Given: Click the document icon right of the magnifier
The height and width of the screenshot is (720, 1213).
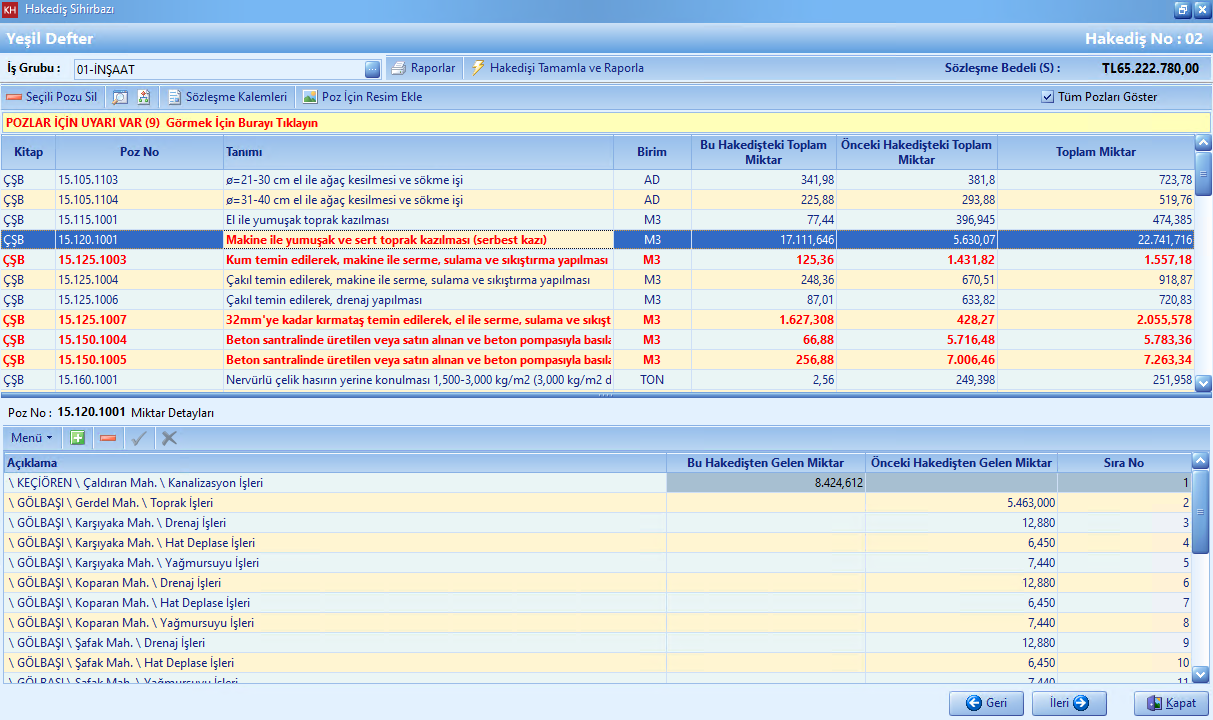Looking at the screenshot, I should click(143, 97).
